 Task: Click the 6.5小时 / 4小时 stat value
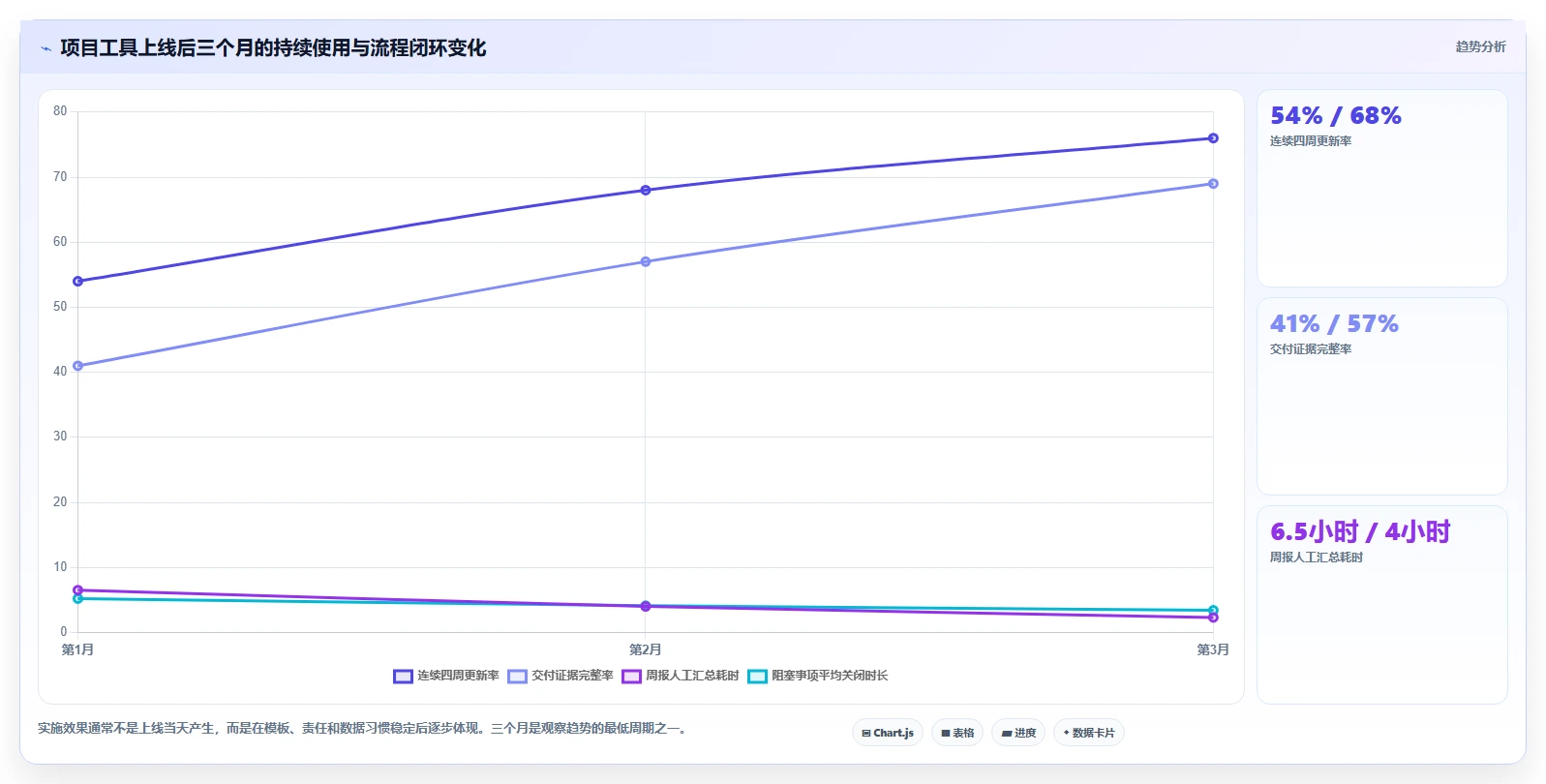click(x=1360, y=532)
